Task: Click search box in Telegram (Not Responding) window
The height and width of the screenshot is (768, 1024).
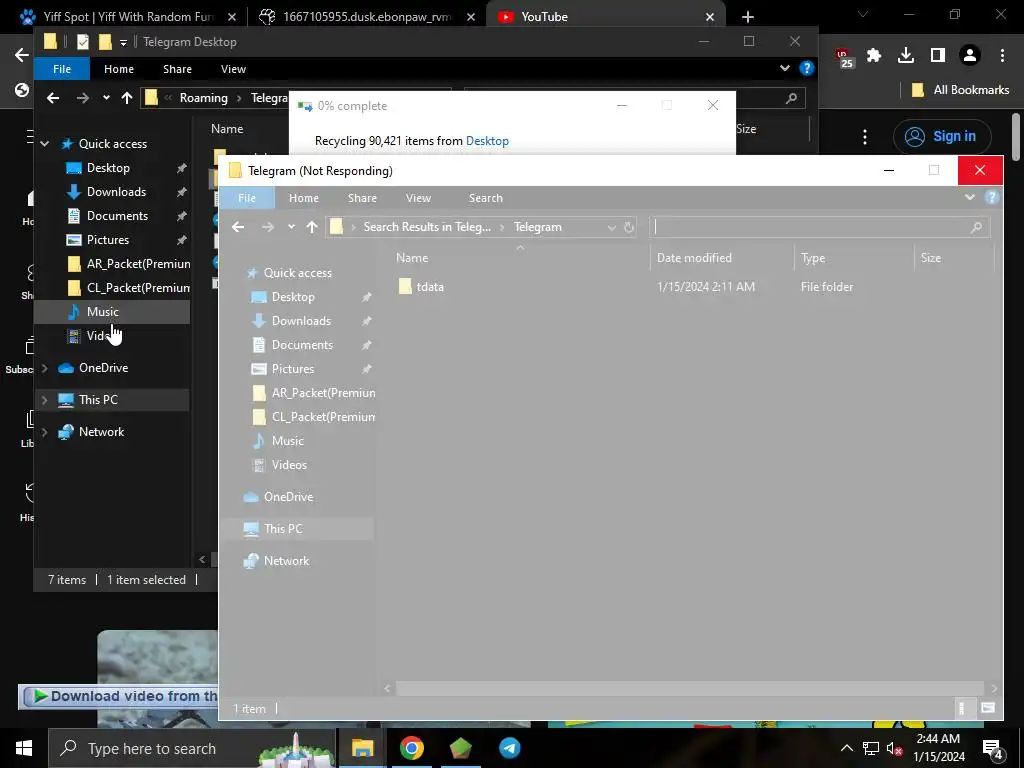Action: [820, 227]
